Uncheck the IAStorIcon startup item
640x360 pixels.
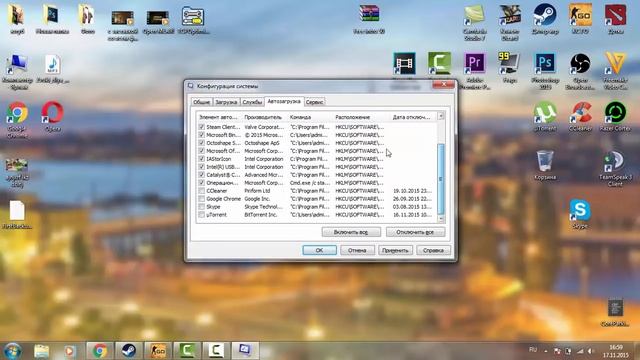(x=202, y=159)
